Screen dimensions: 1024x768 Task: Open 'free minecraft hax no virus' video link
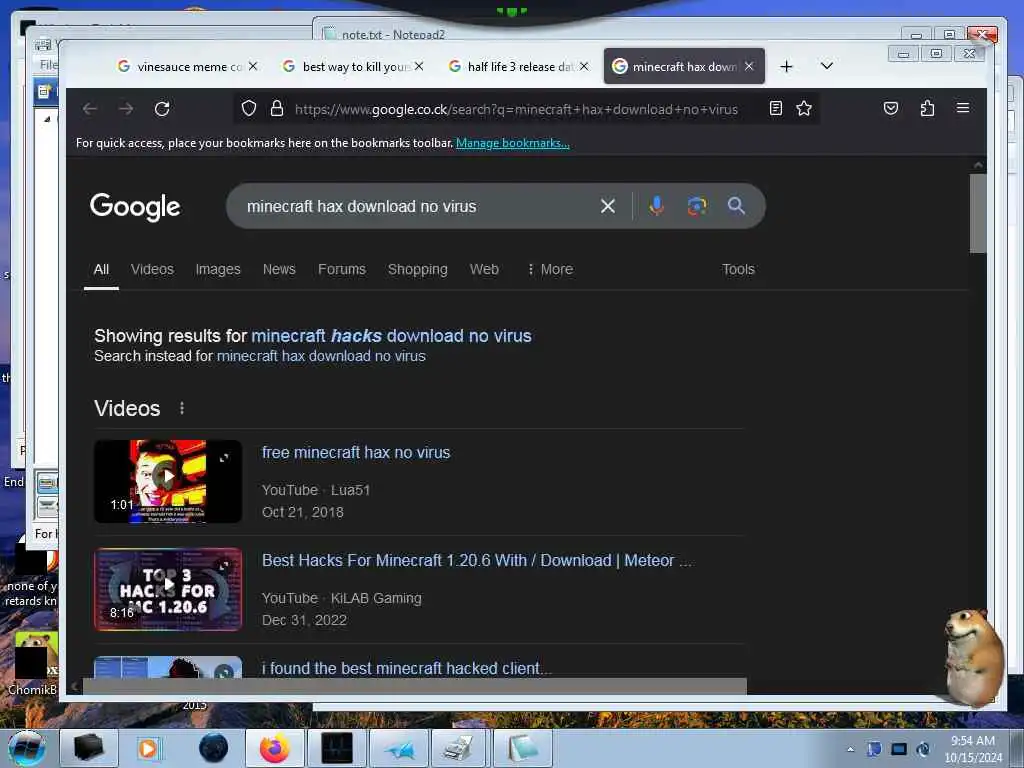click(356, 453)
